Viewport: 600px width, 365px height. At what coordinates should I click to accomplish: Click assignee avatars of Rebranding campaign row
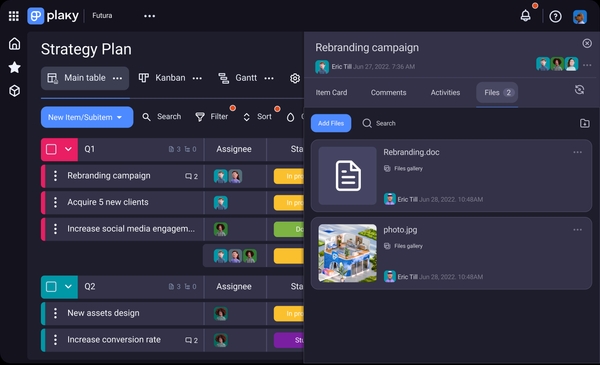click(x=228, y=176)
